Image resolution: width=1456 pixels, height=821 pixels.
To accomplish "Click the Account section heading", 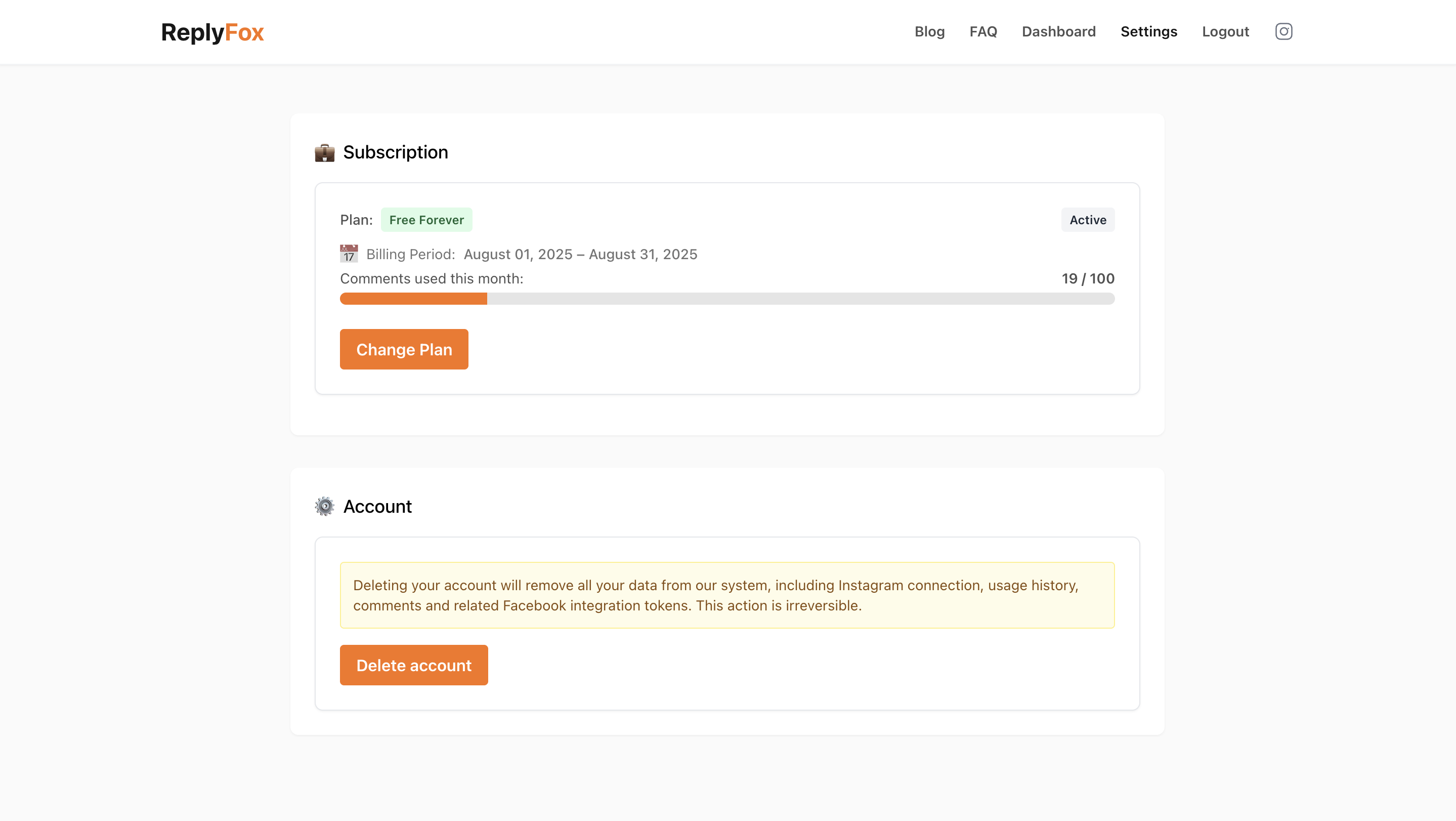I will pos(377,507).
